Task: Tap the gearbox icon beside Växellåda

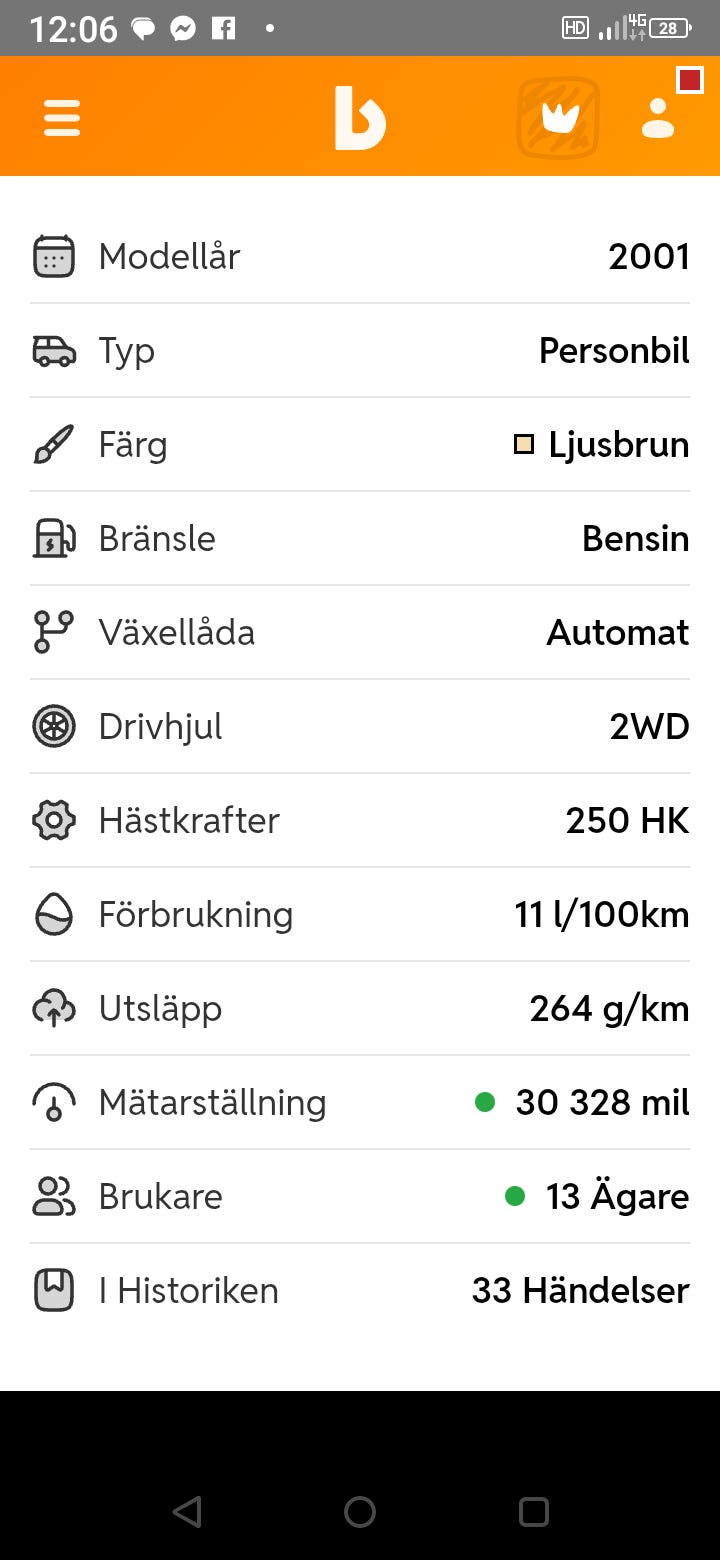Action: (54, 632)
